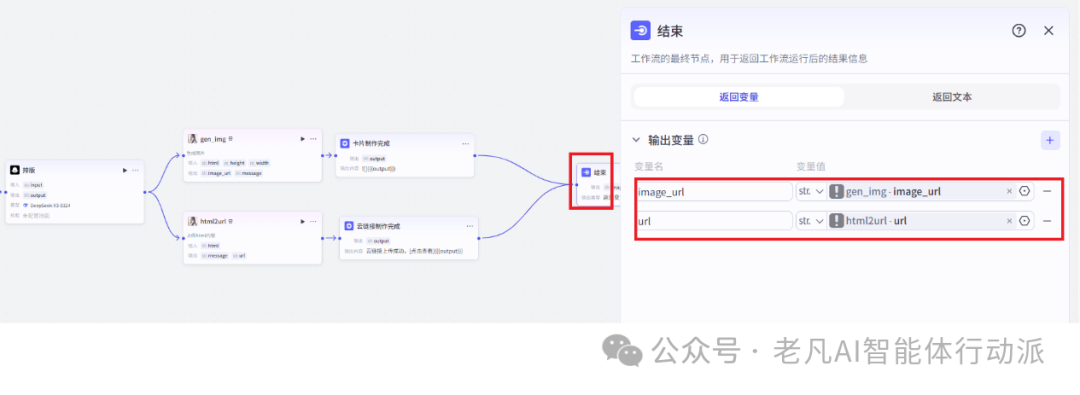The height and width of the screenshot is (395, 1080).
Task: Click the width input tag in gen_img
Action: click(258, 163)
